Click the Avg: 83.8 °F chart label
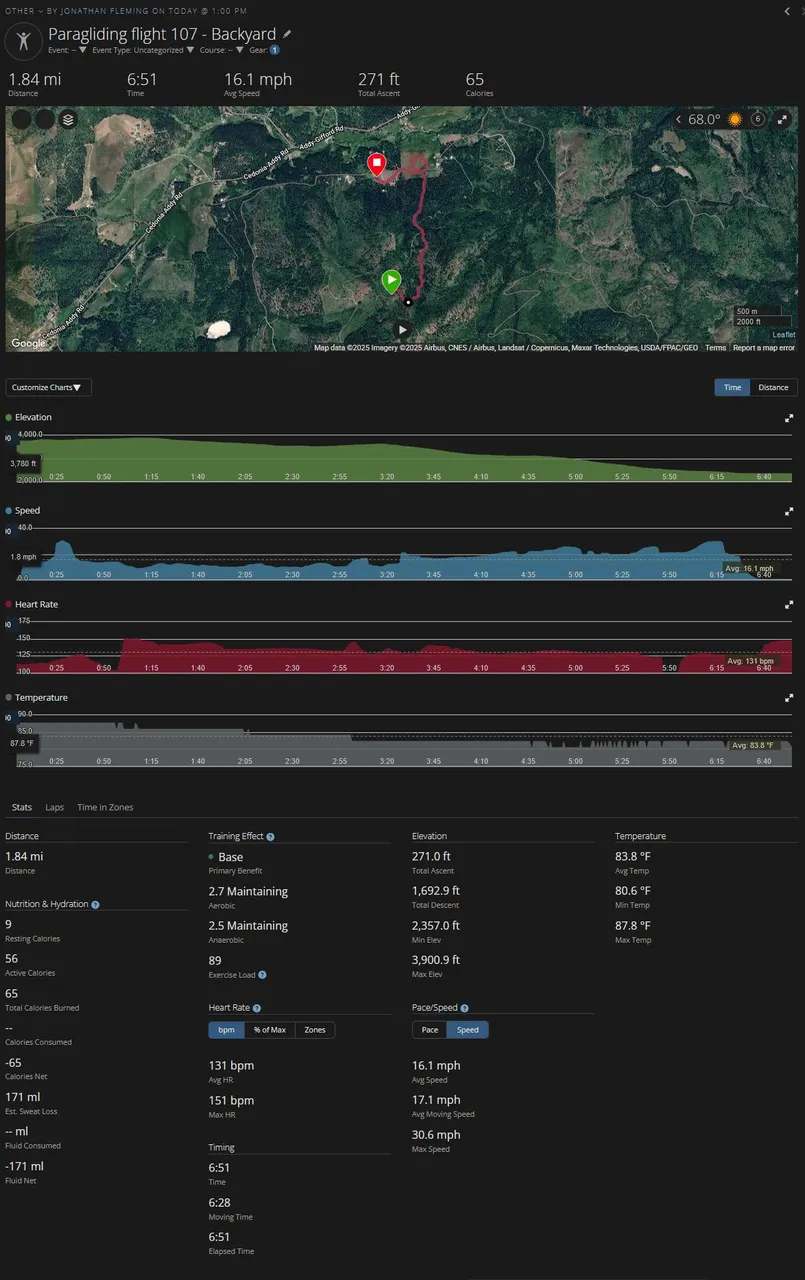The width and height of the screenshot is (805, 1280). (x=755, y=745)
